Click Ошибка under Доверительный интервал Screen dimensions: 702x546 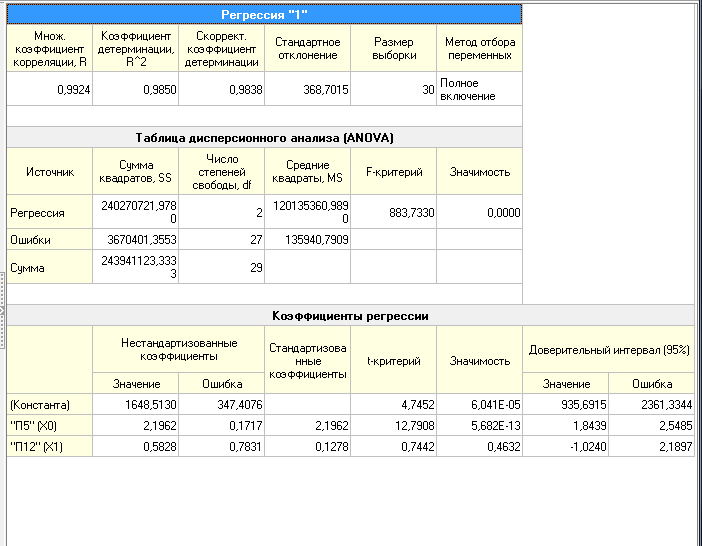(651, 384)
